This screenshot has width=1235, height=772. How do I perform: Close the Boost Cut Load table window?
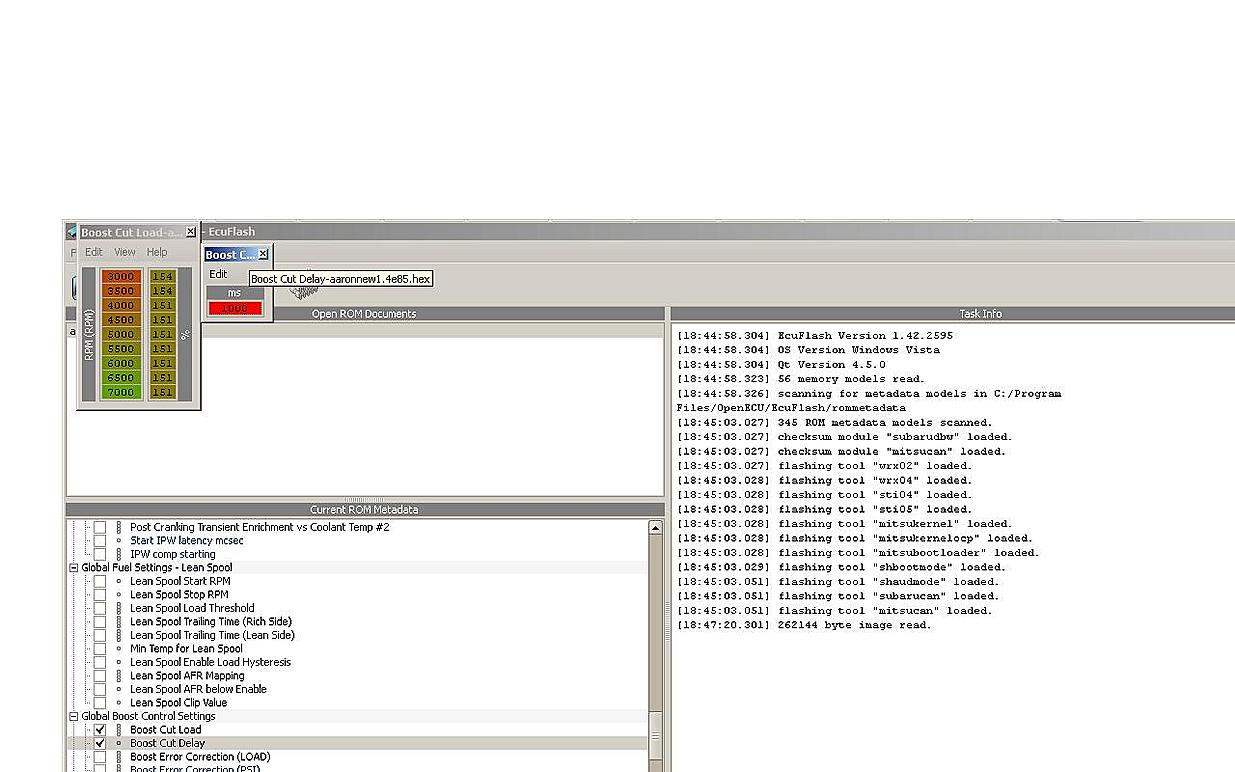[x=191, y=232]
